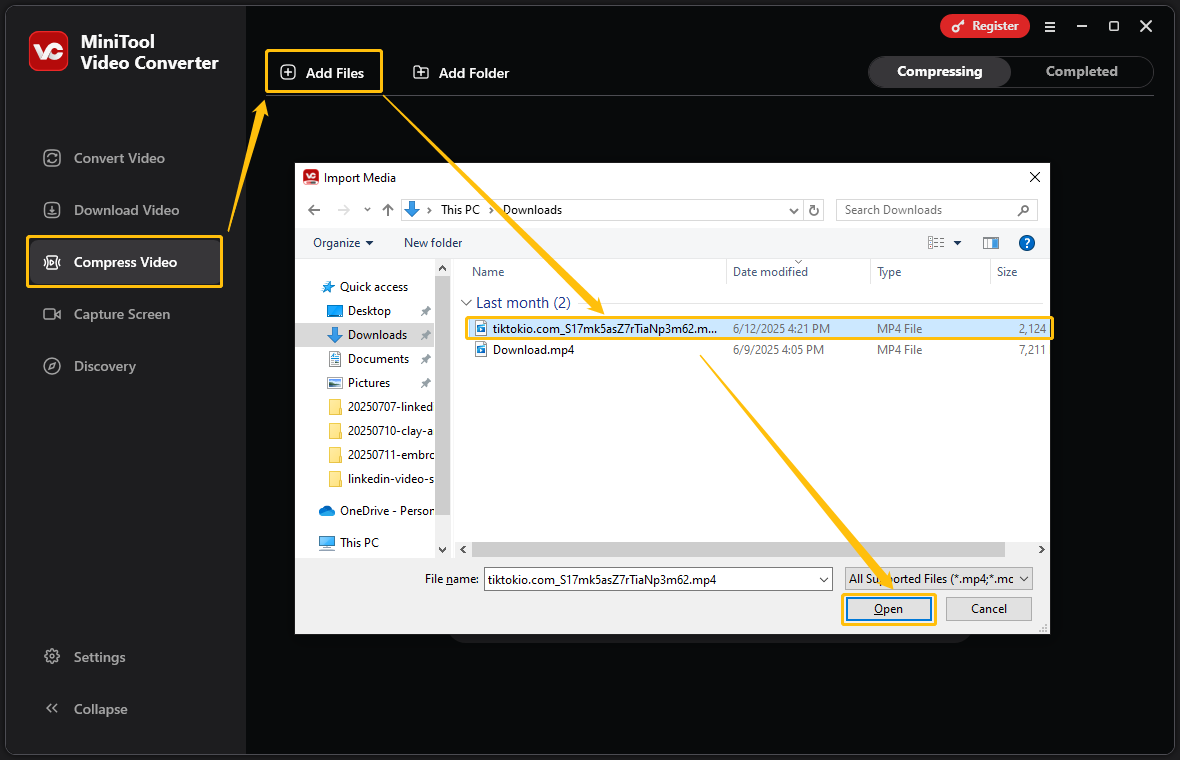Click the horizontal scrollbar right arrow

point(1042,549)
